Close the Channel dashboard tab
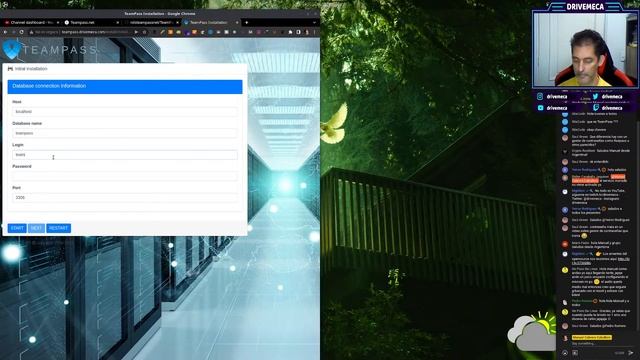This screenshot has height=360, width=640. click(58, 22)
